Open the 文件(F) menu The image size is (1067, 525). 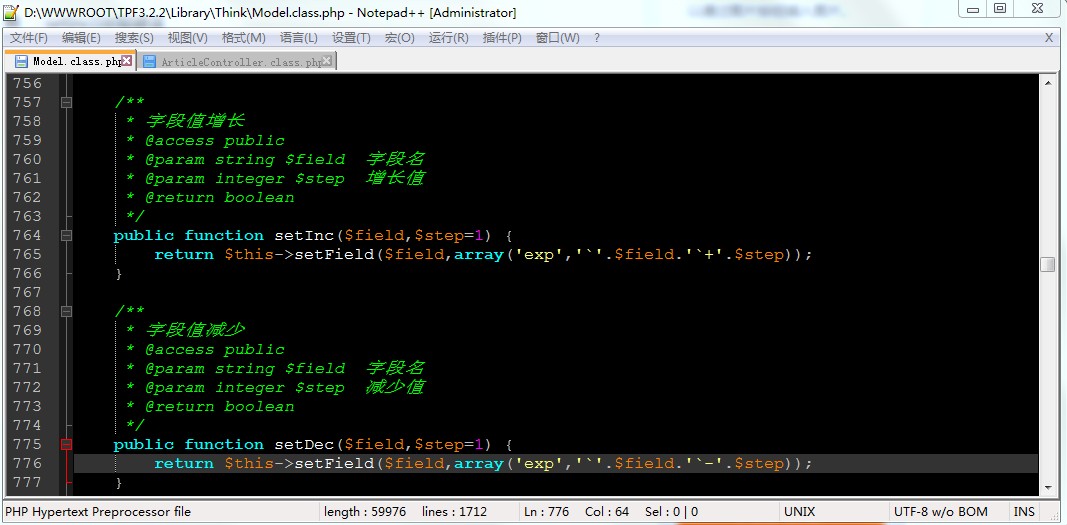pyautogui.click(x=29, y=38)
